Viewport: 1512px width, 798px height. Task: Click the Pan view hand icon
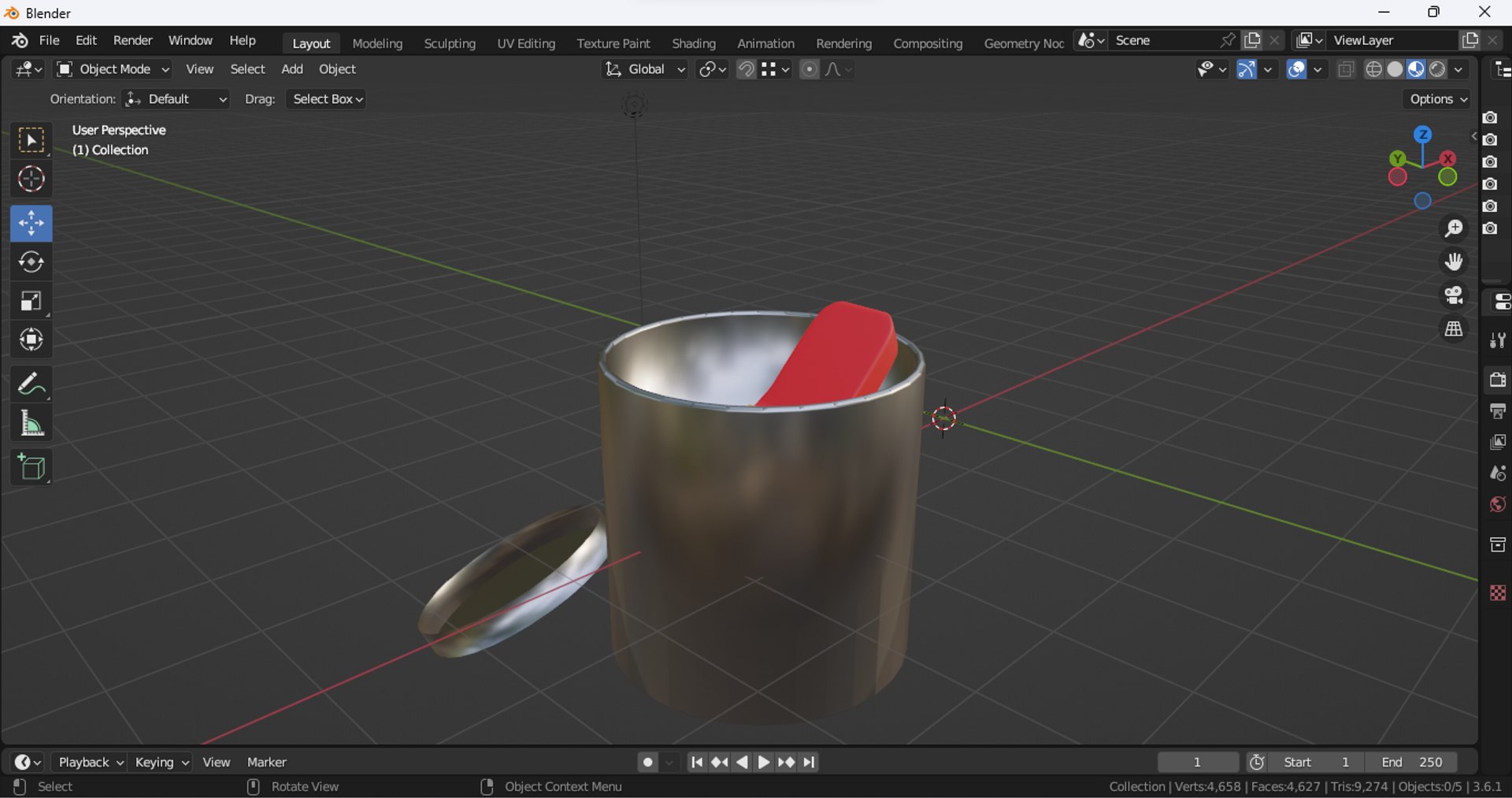pyautogui.click(x=1453, y=262)
